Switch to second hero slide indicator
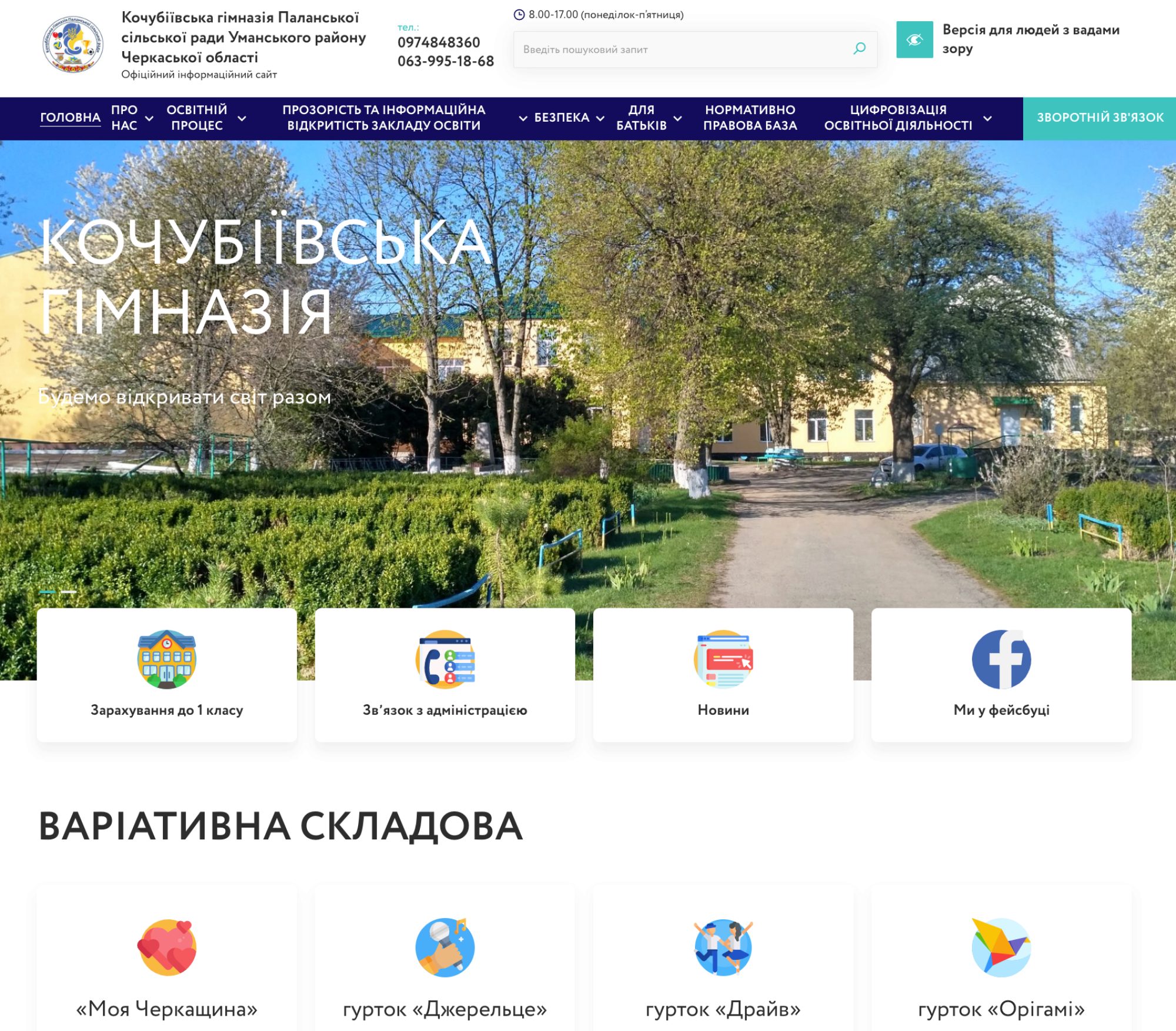The image size is (1176, 1031). click(69, 592)
